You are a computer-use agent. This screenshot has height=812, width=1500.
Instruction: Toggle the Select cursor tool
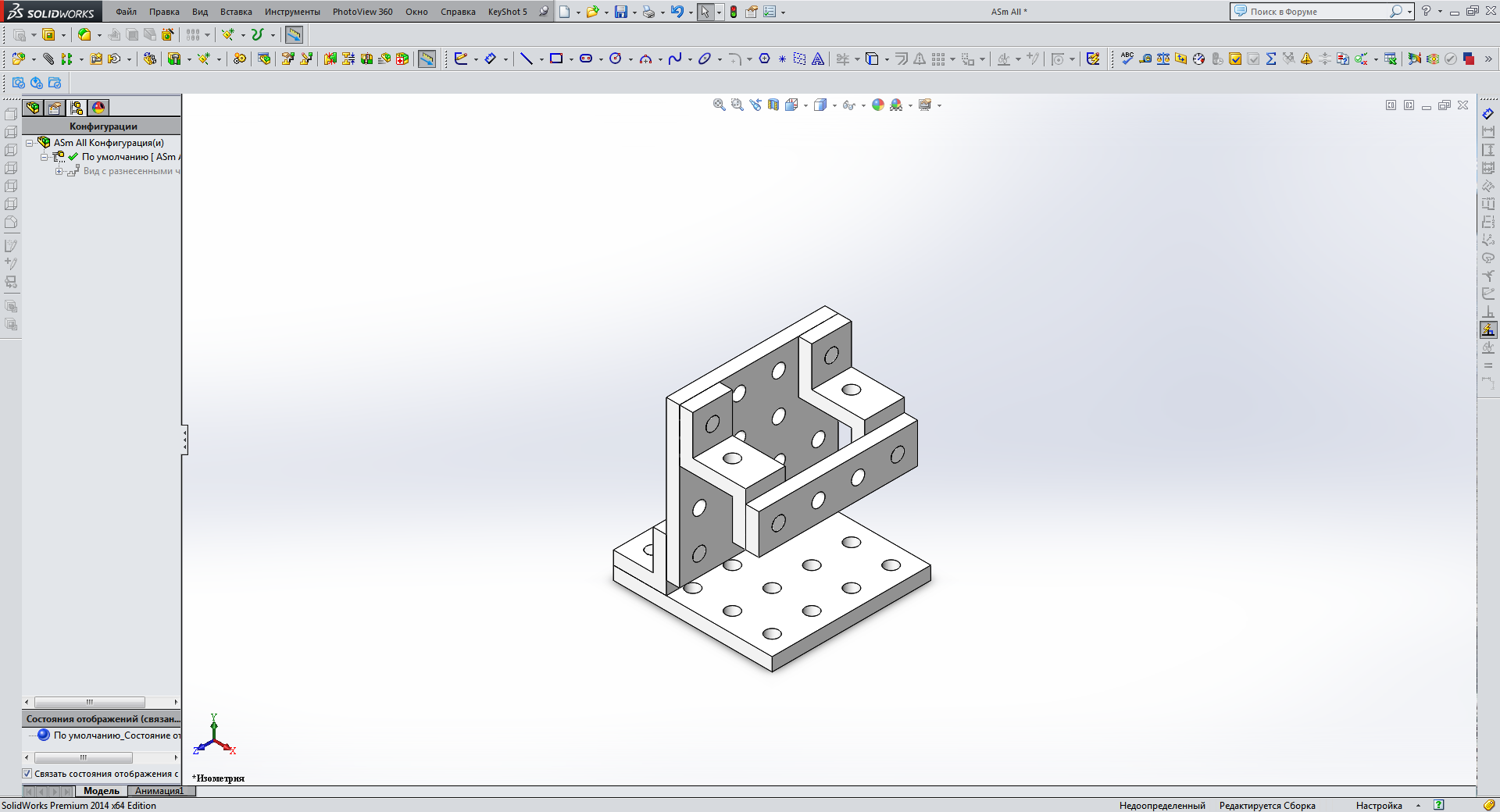(705, 12)
